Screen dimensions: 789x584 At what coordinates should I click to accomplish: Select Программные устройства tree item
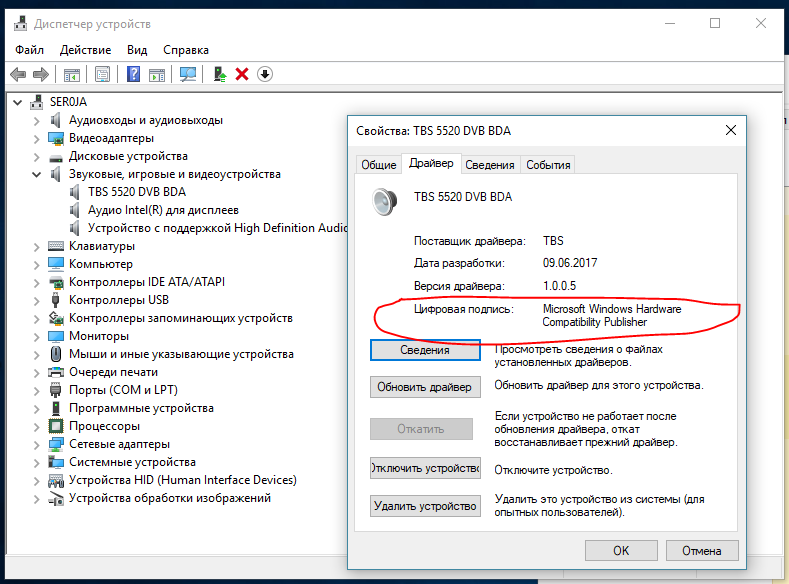[x=141, y=408]
